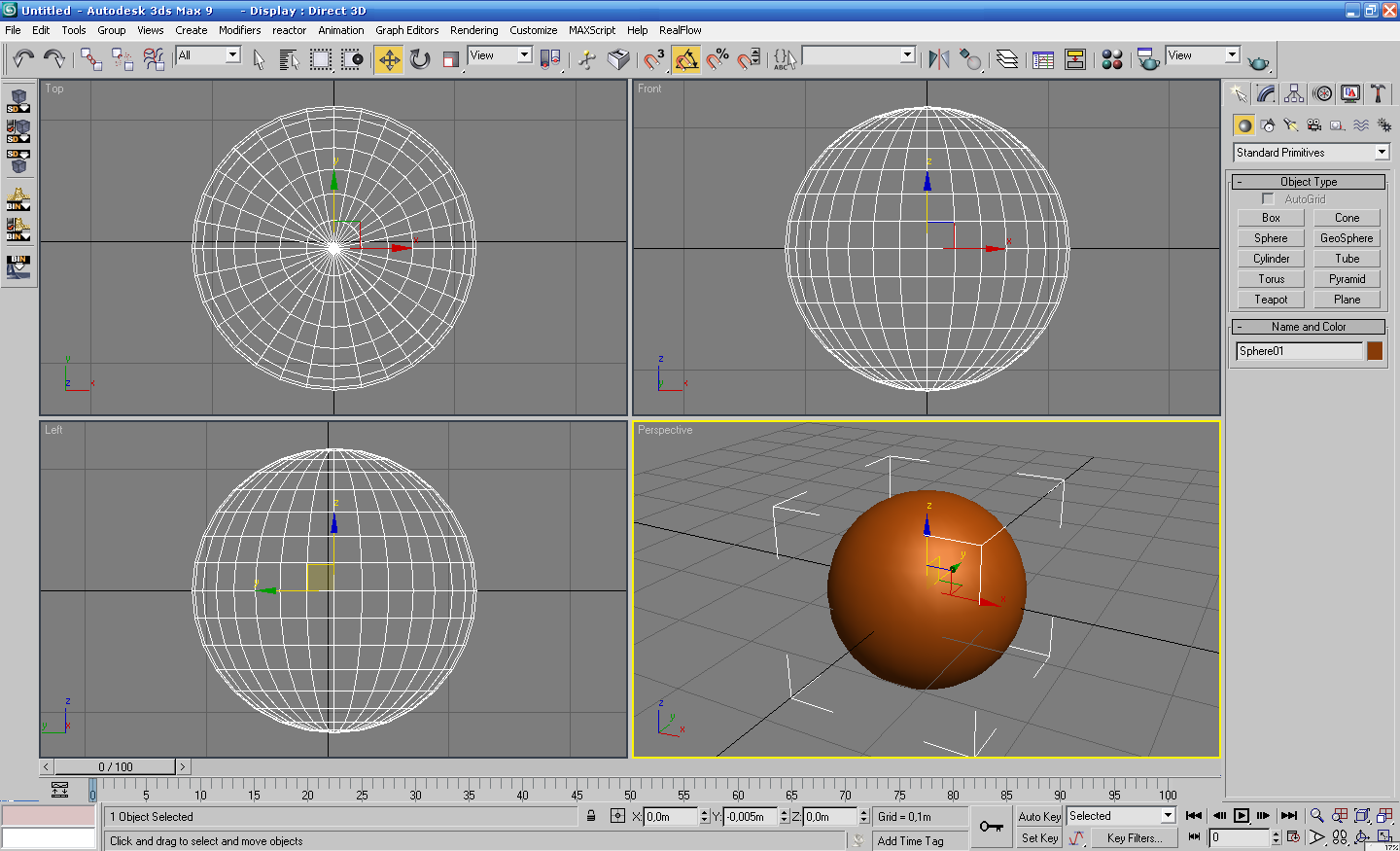Click the brown object color swatch
Image resolution: width=1400 pixels, height=851 pixels.
[x=1375, y=351]
